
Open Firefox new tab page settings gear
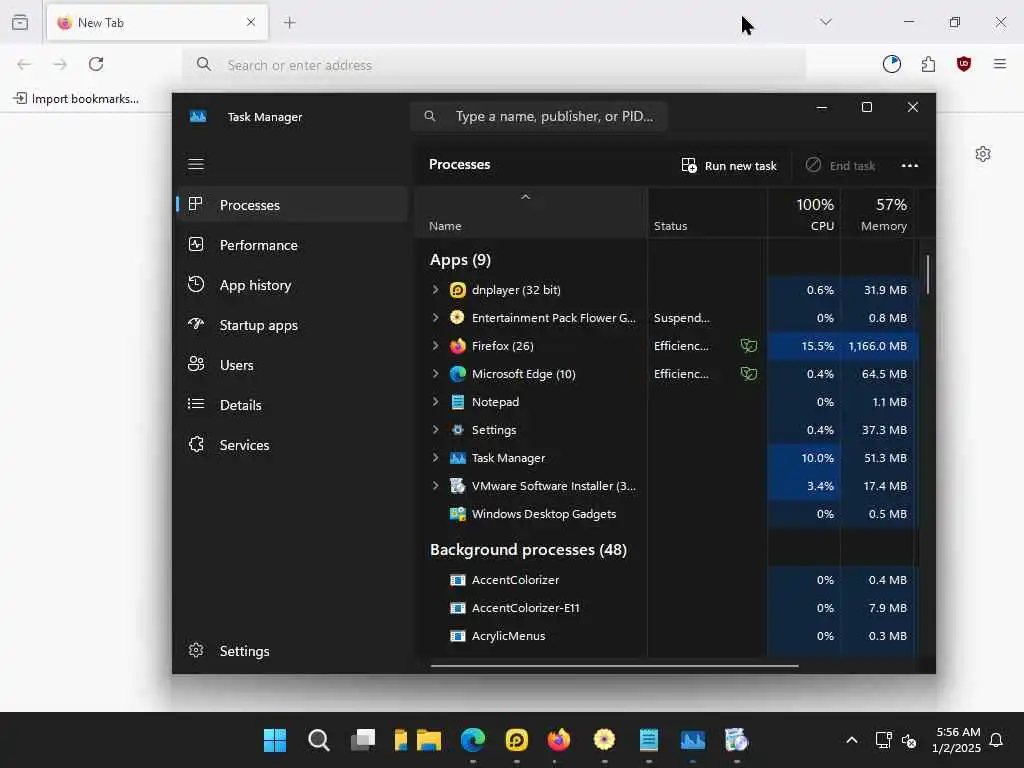(x=983, y=154)
